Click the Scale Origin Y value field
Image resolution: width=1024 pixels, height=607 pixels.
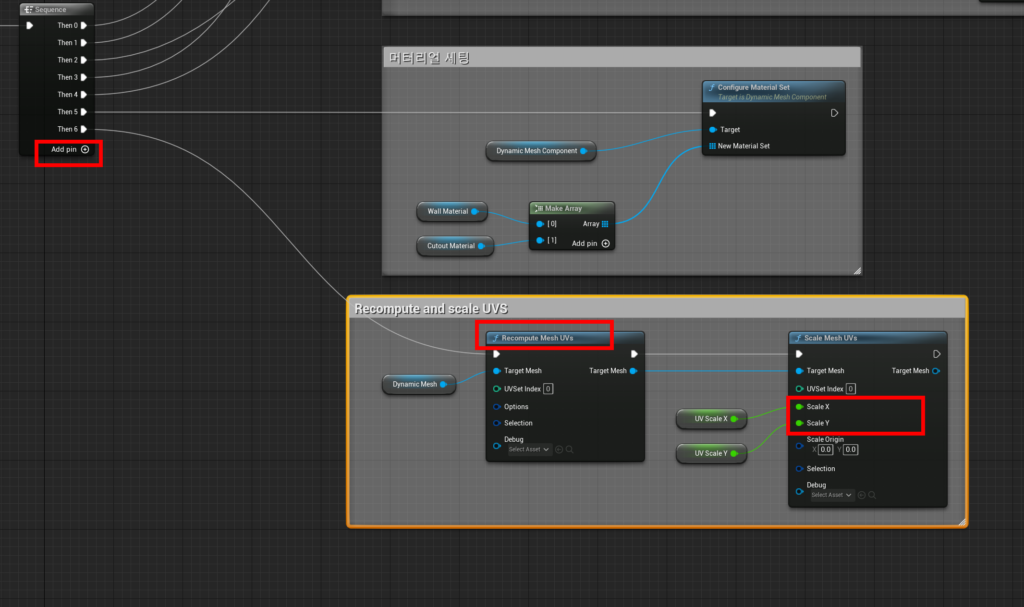click(x=852, y=450)
